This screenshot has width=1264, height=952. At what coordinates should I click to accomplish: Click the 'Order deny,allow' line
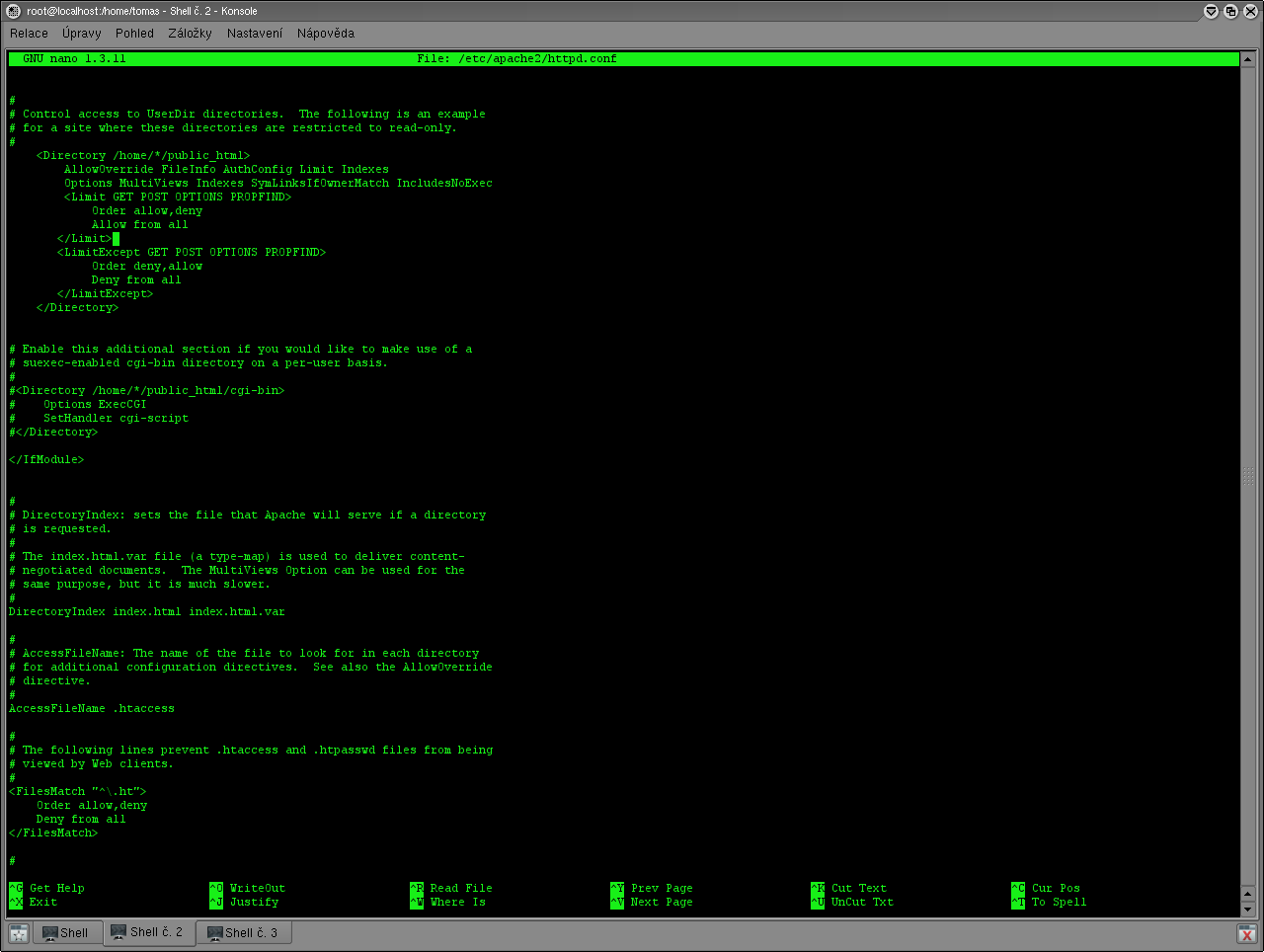147,267
